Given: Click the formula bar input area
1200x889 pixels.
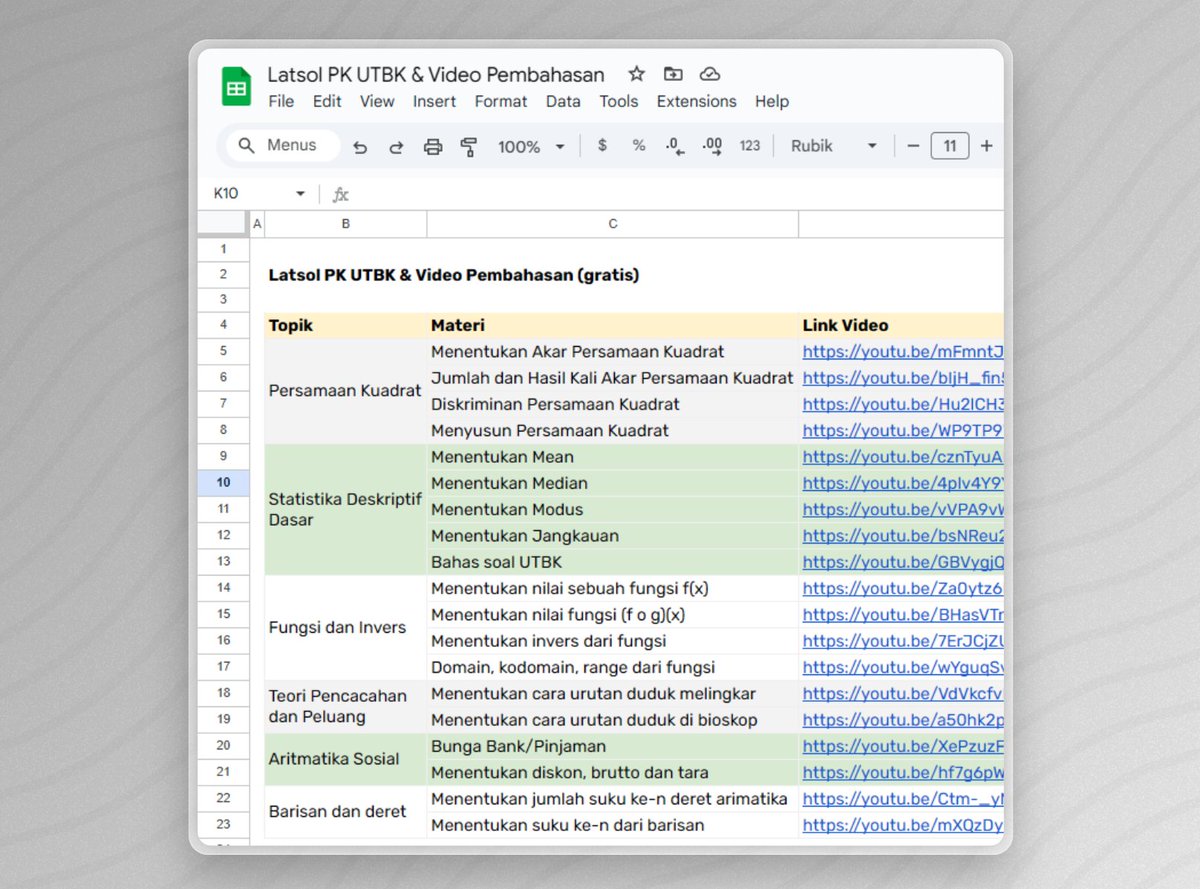Looking at the screenshot, I should 680,194.
